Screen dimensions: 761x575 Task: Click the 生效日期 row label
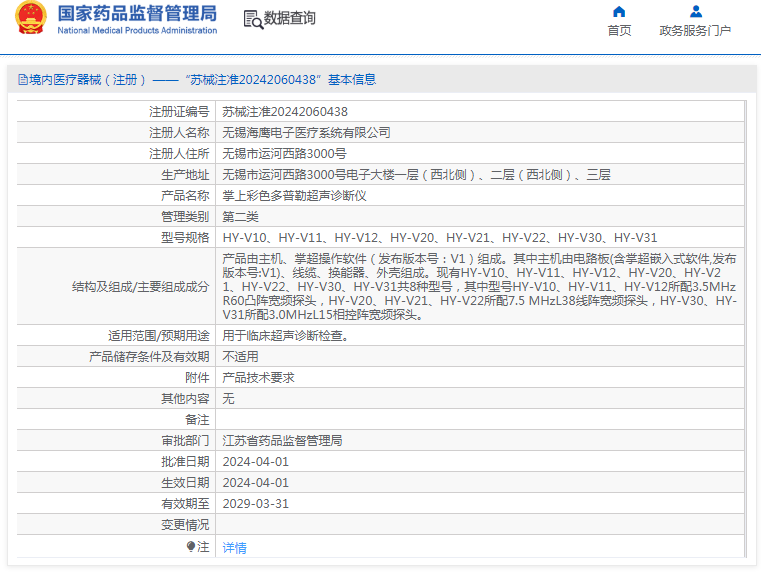pyautogui.click(x=185, y=483)
